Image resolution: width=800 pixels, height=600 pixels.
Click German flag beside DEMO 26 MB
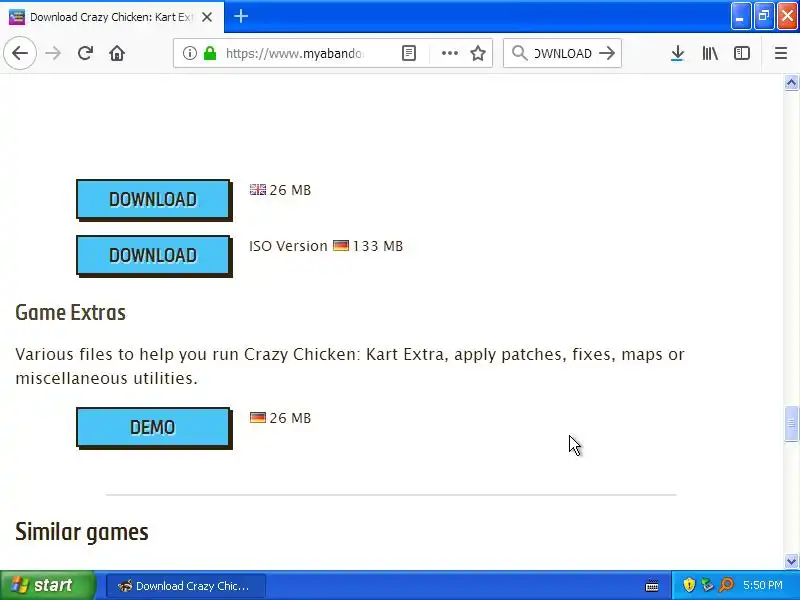click(x=258, y=418)
